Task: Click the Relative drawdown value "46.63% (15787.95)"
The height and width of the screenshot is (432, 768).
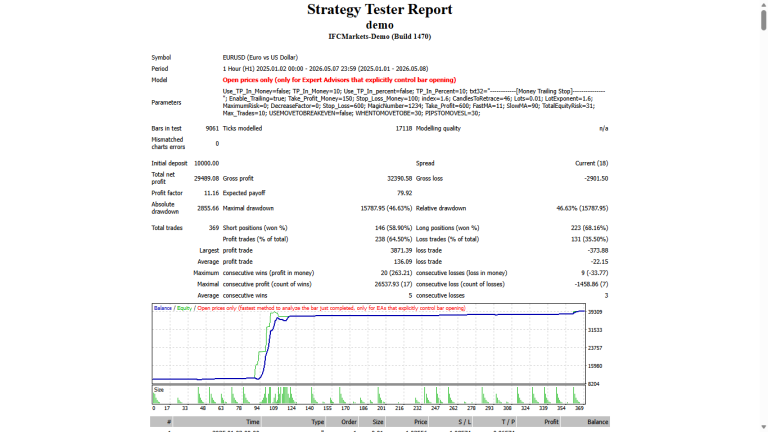Action: 582,209
